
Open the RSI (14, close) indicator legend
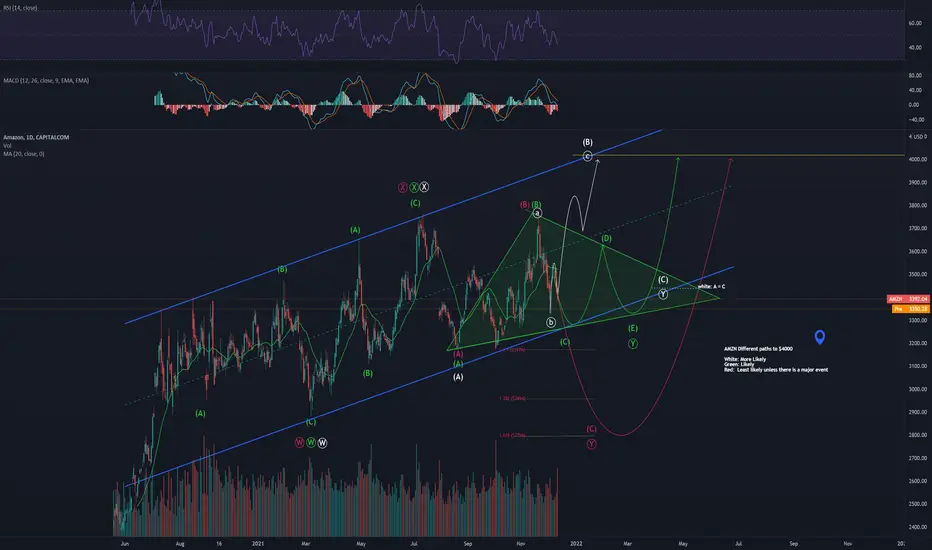coord(20,8)
